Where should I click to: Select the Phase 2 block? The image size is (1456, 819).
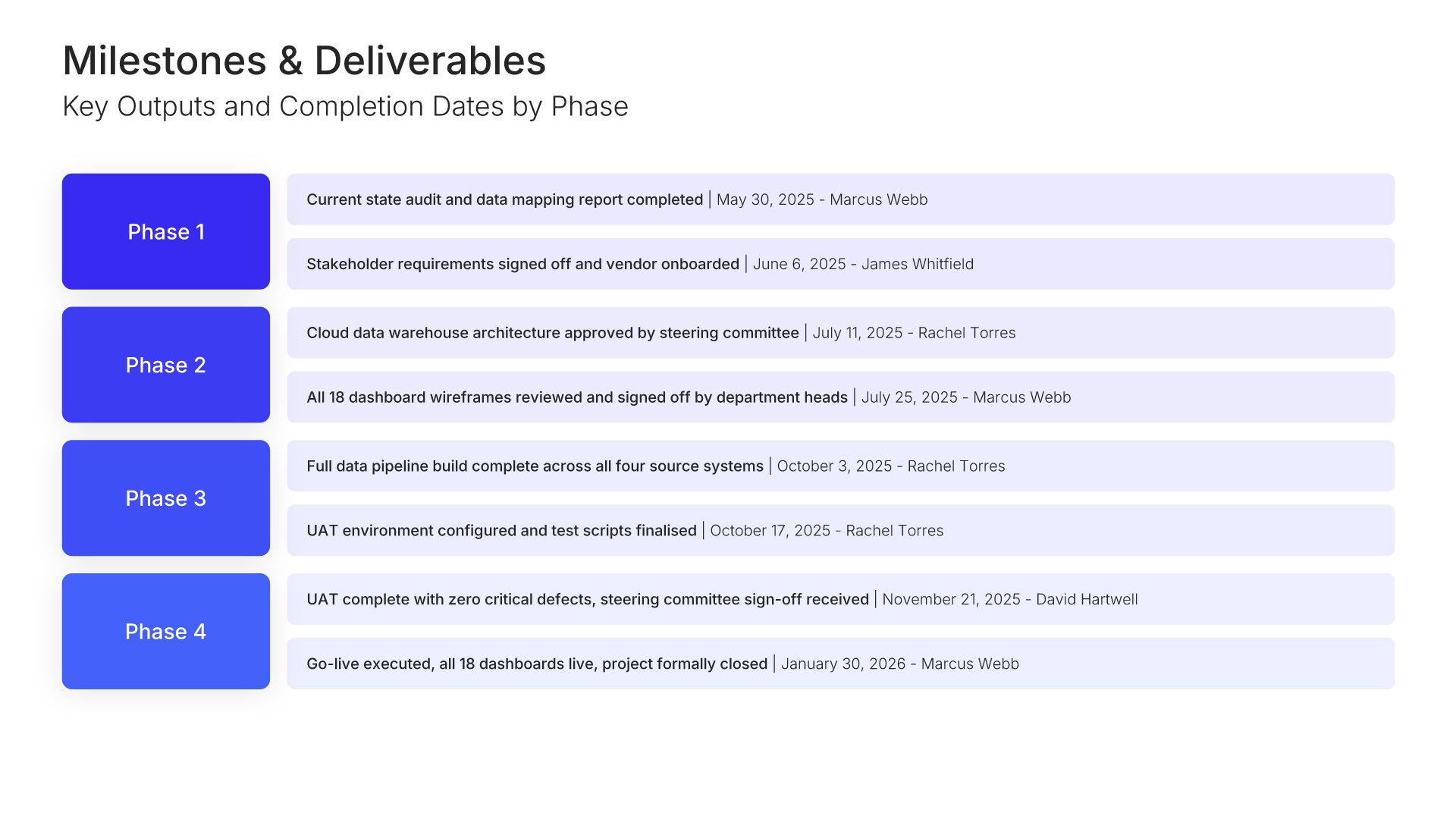pos(166,365)
